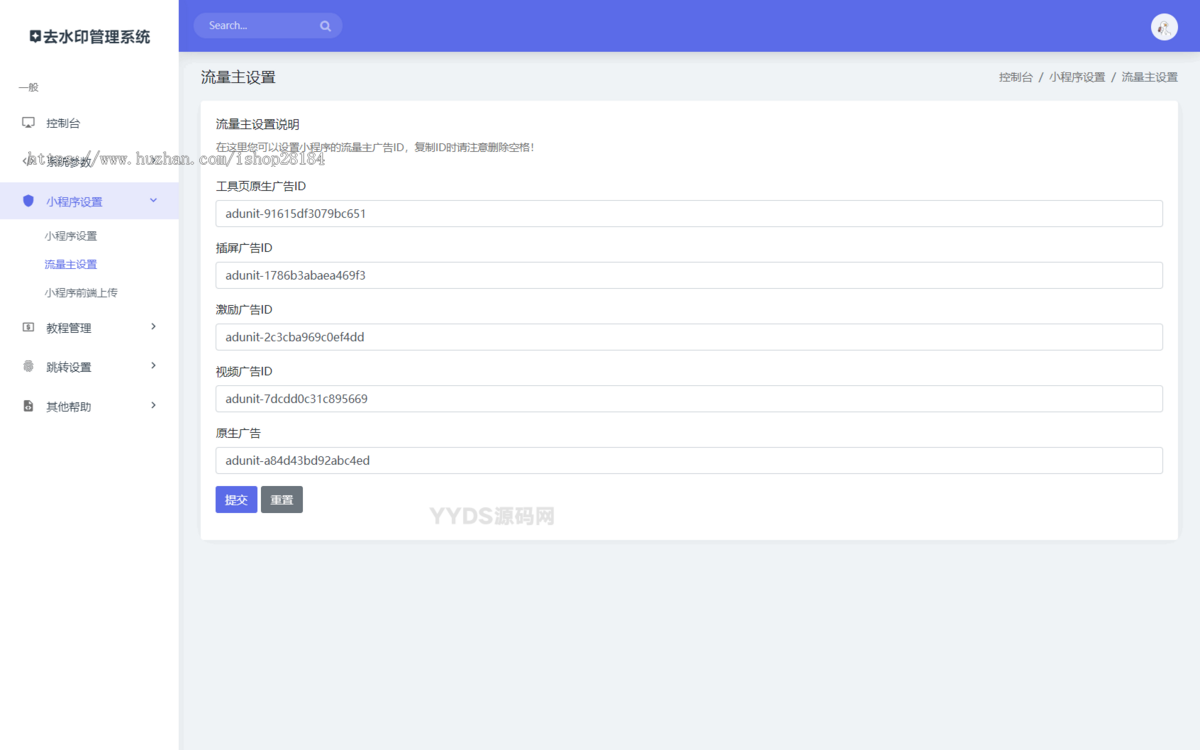Collapse the 小程序设置 submenu chevron
Viewport: 1200px width, 750px height.
(x=153, y=200)
